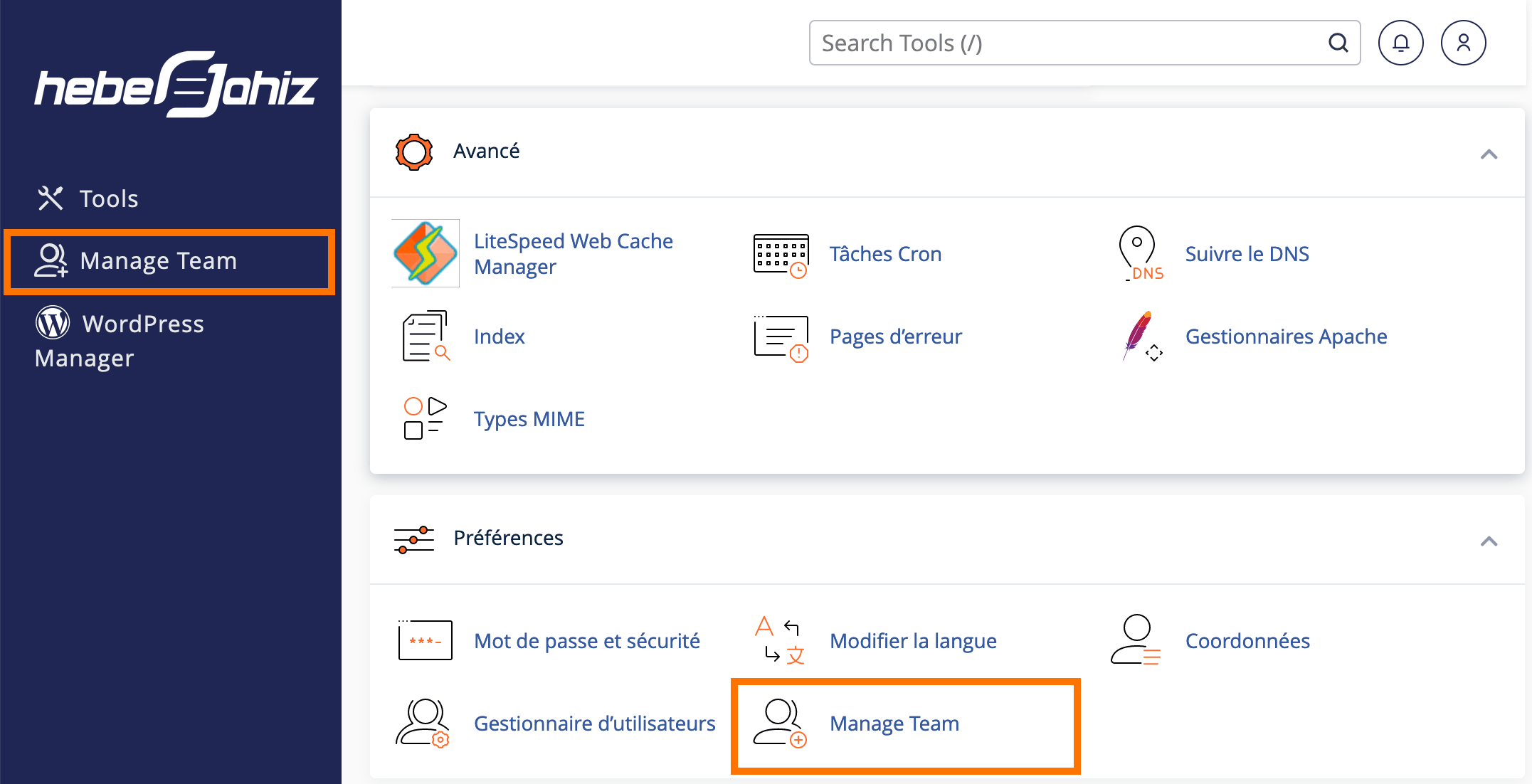Open notifications bell icon
Image resolution: width=1532 pixels, height=784 pixels.
click(x=1400, y=43)
